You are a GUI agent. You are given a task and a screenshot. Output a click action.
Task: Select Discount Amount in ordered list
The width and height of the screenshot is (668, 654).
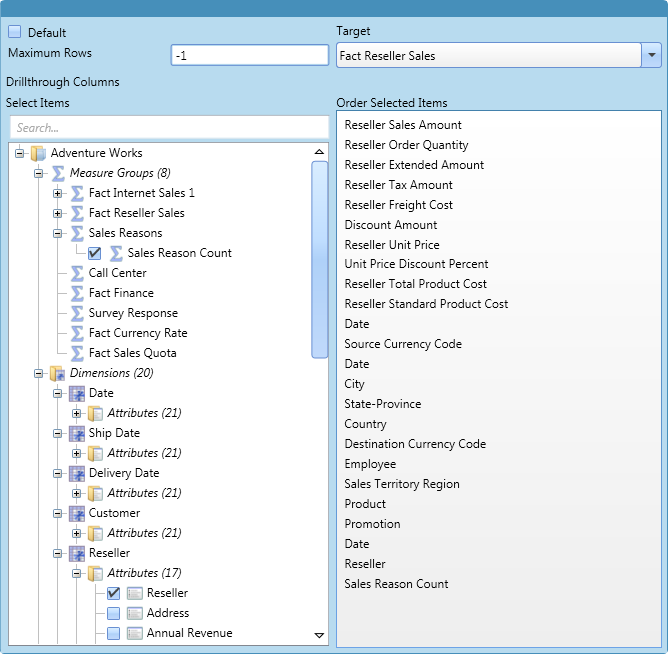click(x=391, y=225)
